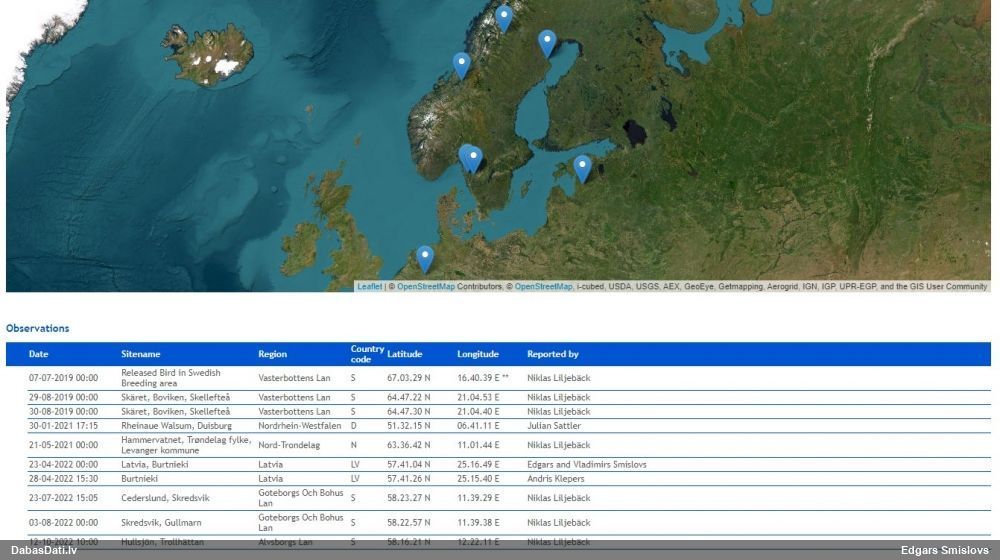Click the Reported by column header

(x=552, y=354)
